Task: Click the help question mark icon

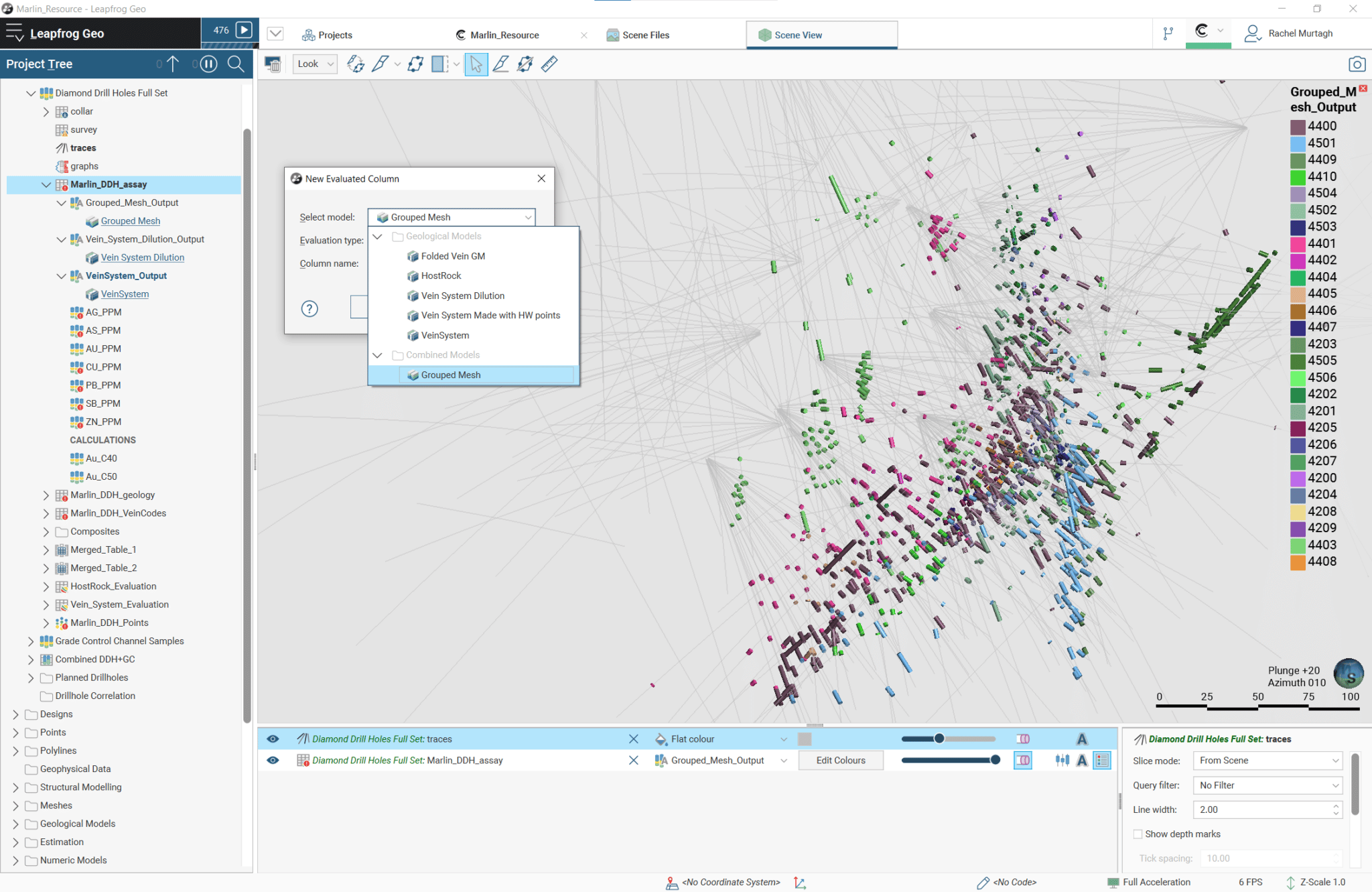Action: 310,309
